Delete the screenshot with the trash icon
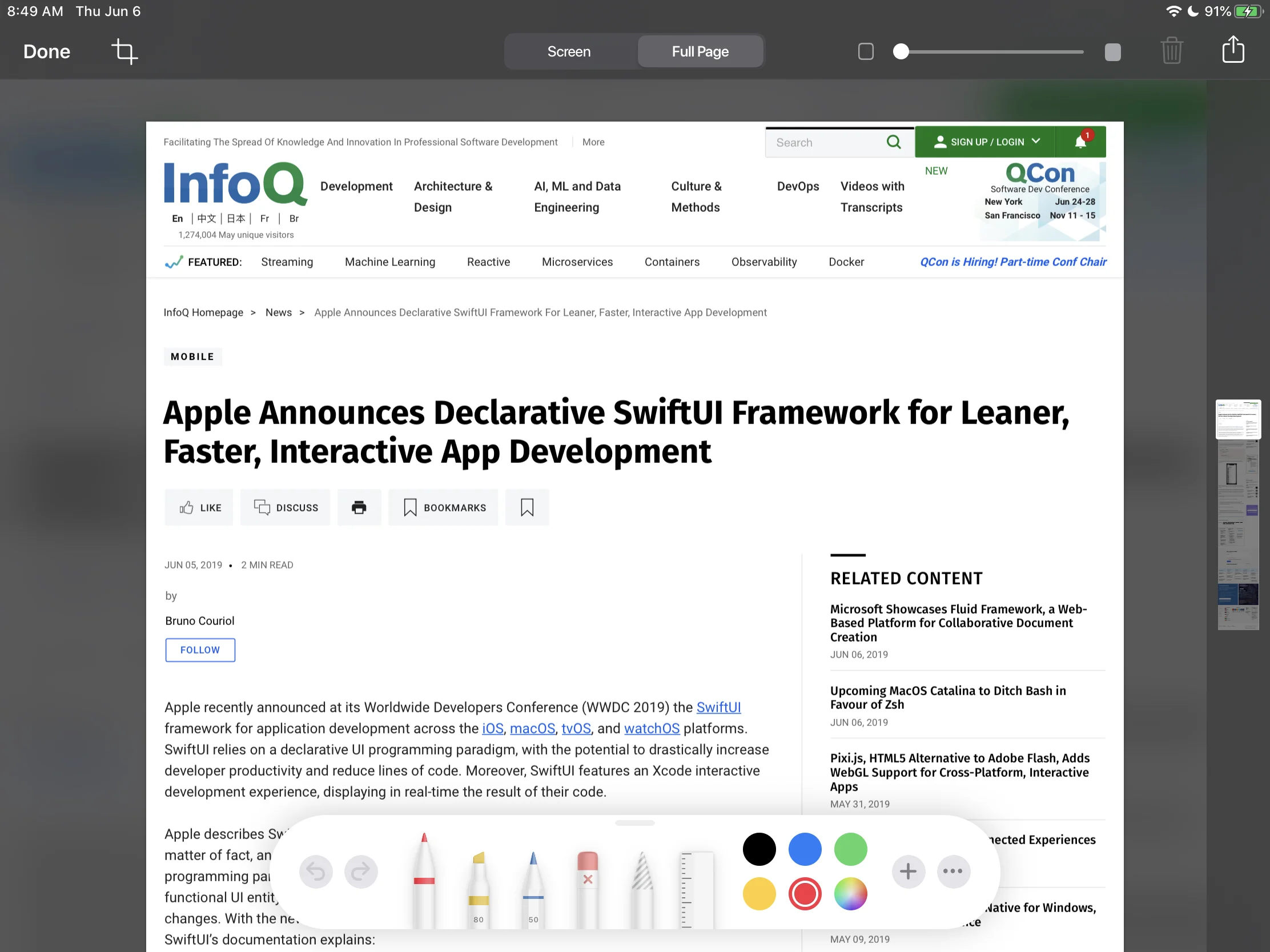 [1171, 51]
